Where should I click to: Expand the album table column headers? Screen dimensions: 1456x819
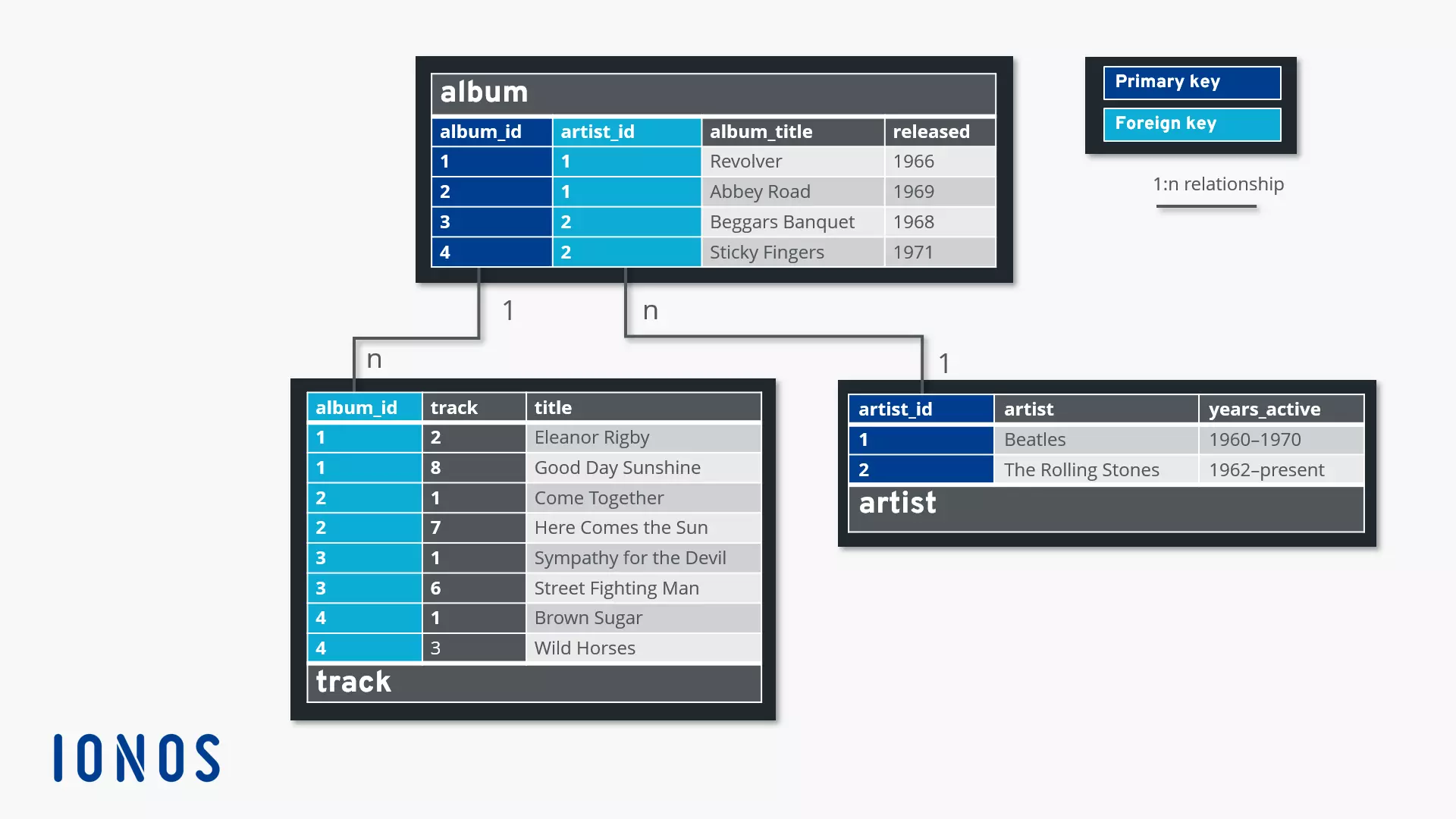[714, 131]
